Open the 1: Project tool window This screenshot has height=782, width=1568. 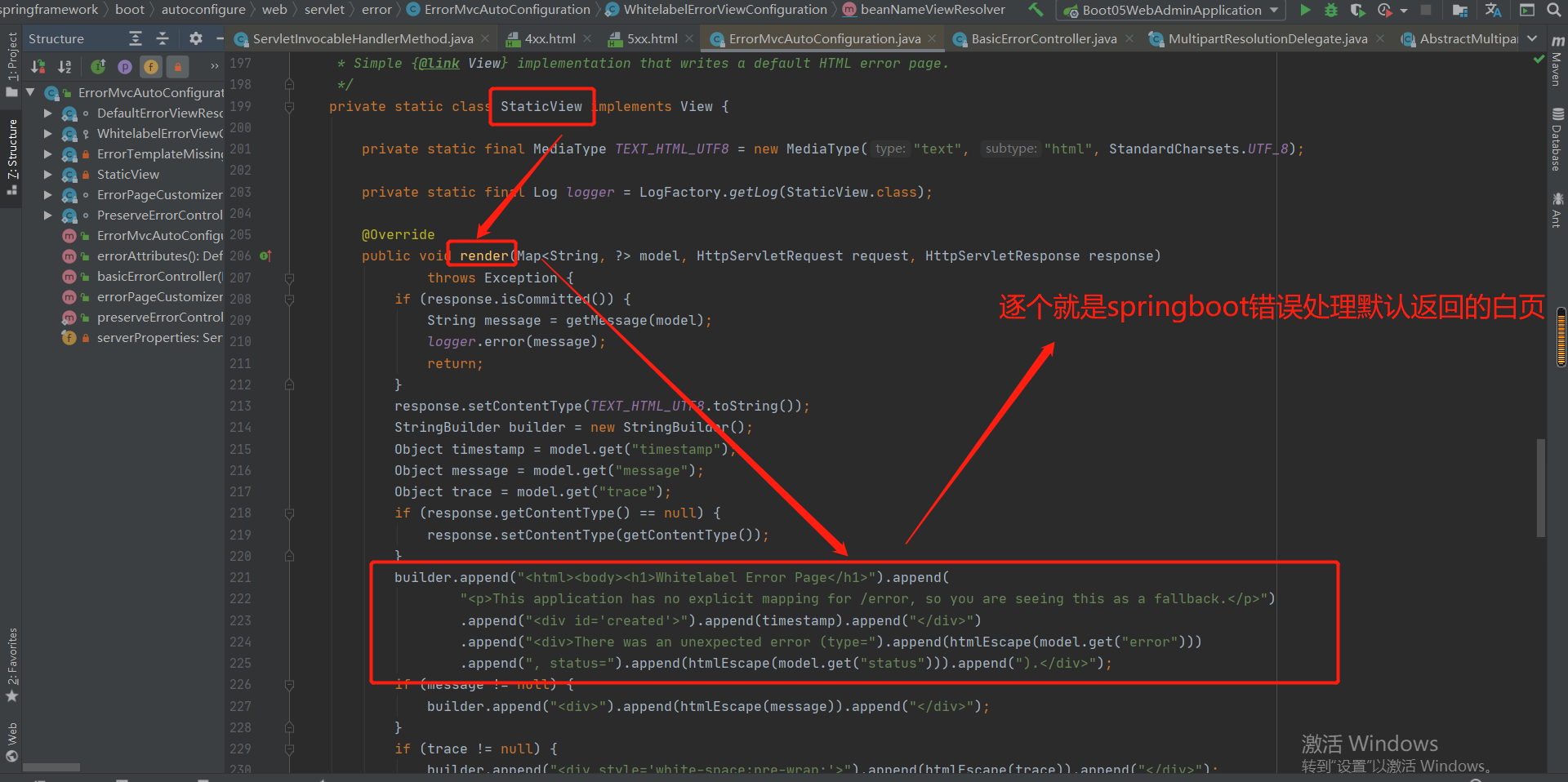pos(11,65)
